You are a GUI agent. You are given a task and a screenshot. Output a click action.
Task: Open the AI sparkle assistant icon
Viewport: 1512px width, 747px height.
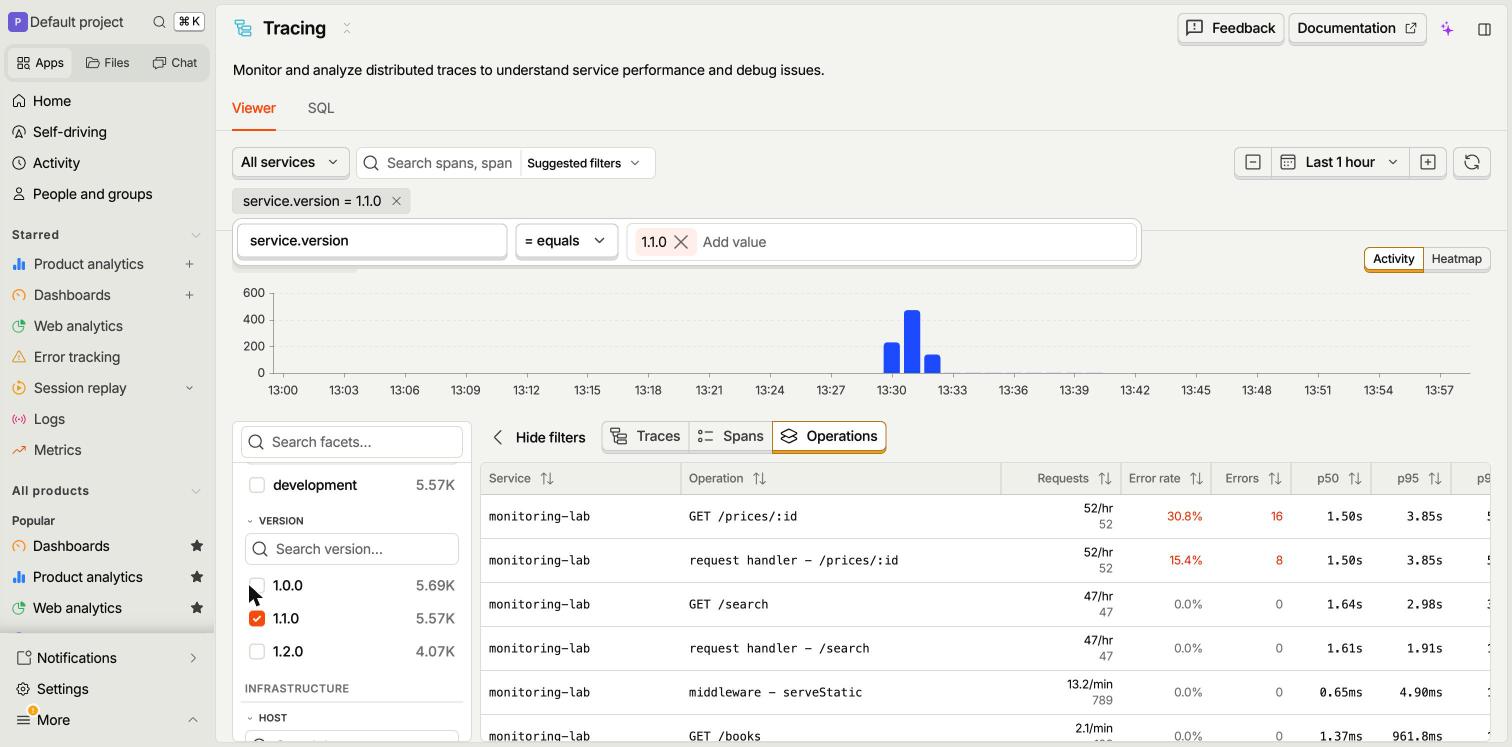coord(1447,29)
